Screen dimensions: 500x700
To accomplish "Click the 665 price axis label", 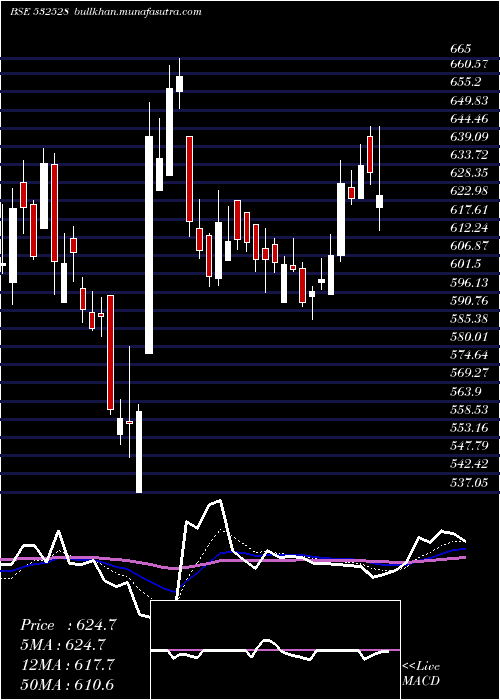I will click(x=461, y=49).
